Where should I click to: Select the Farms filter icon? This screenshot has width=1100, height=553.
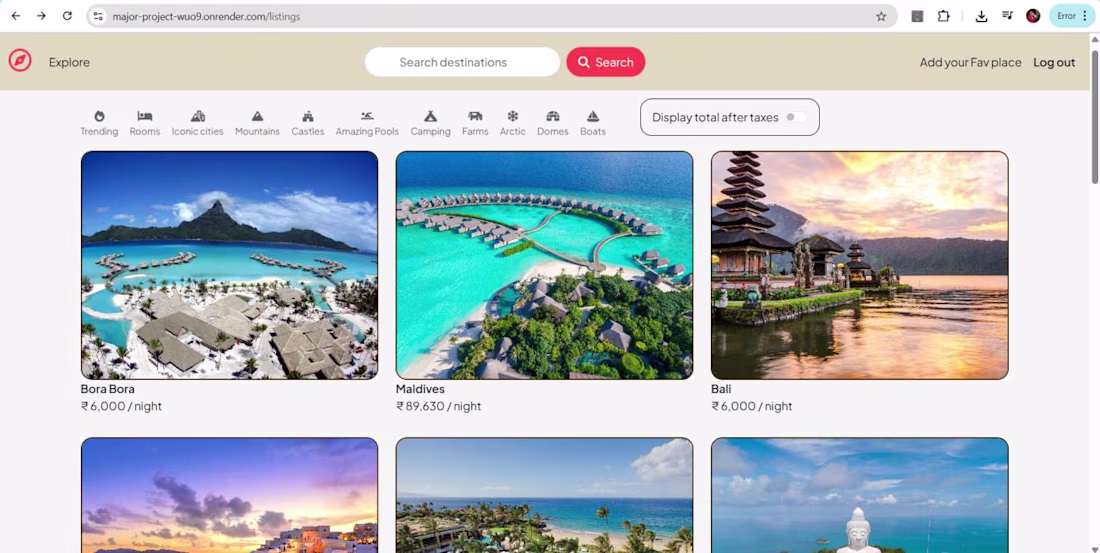tap(475, 116)
